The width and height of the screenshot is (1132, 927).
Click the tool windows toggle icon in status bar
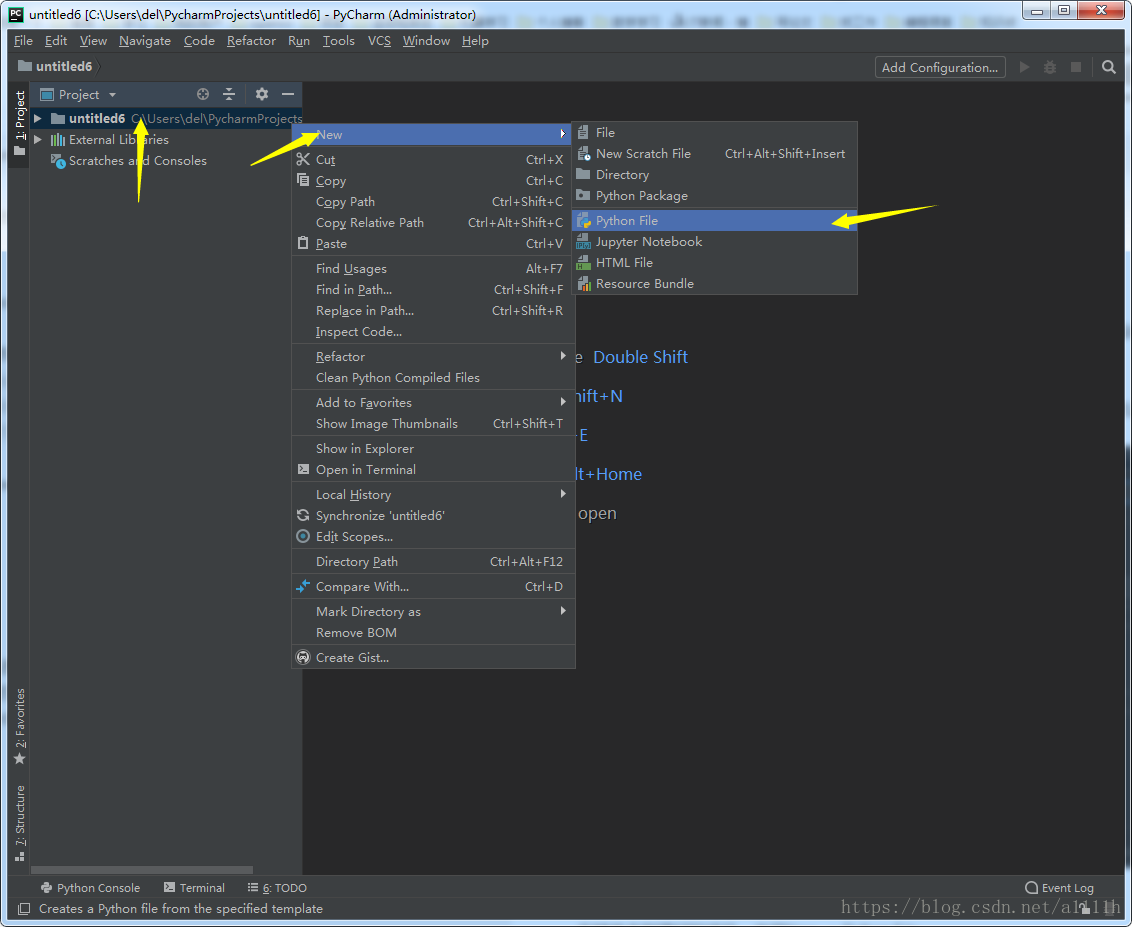tap(24, 908)
